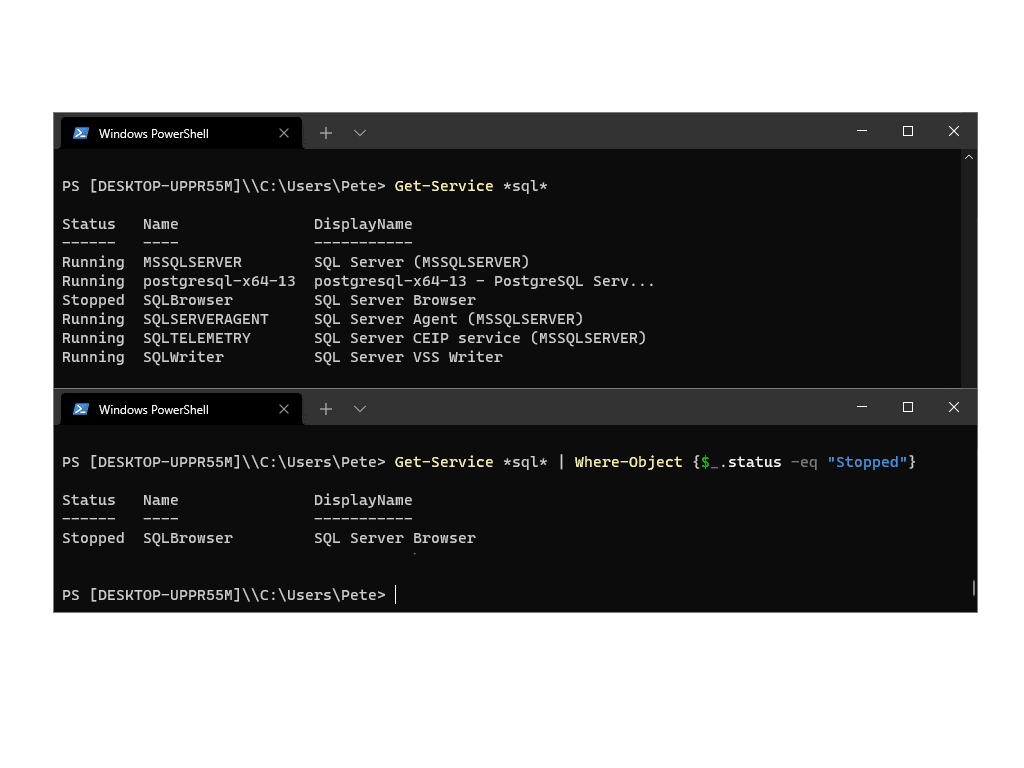Maximize the bottom PowerShell window
Screen dimensions: 1024x768
(907, 407)
